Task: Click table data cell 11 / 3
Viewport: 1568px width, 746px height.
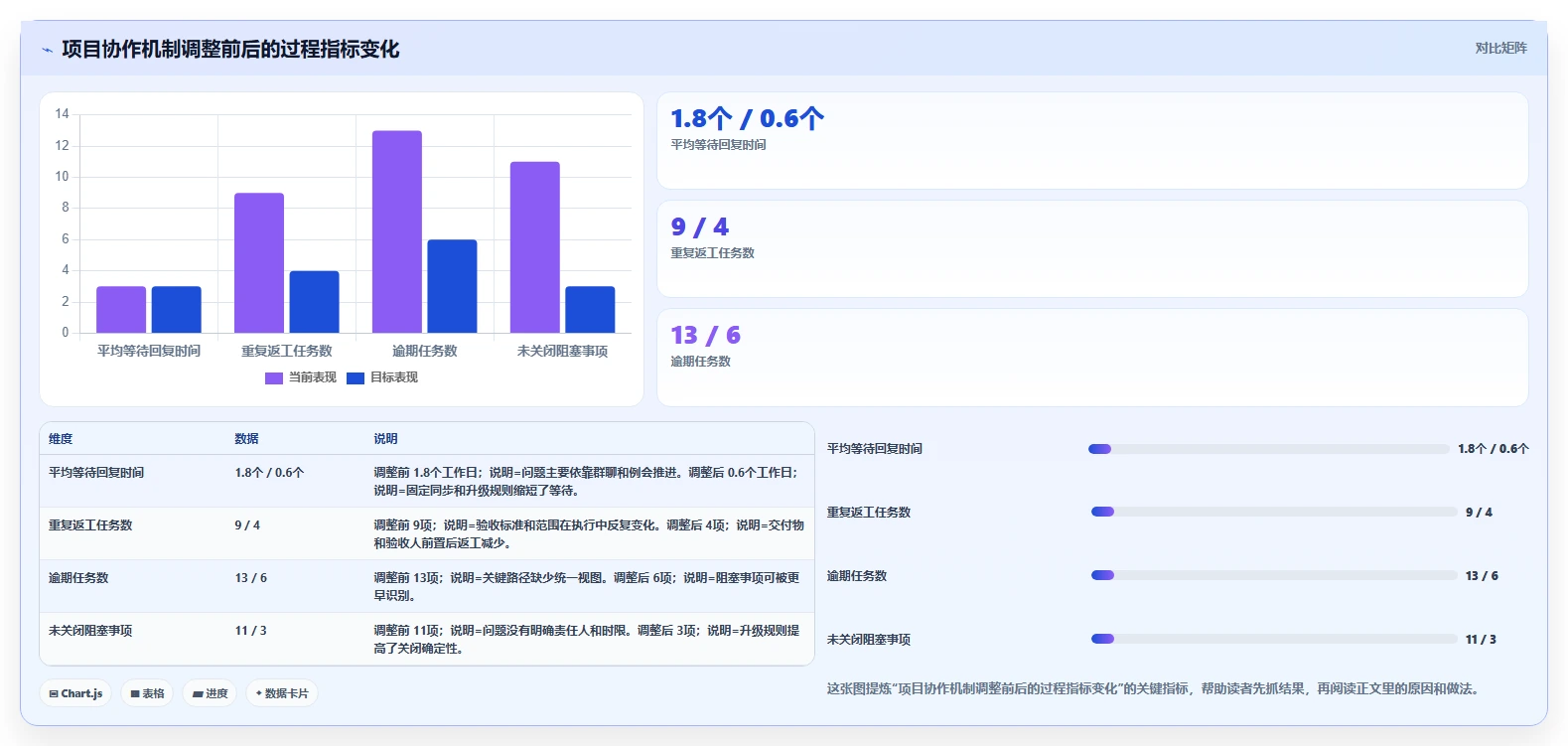Action: point(250,631)
